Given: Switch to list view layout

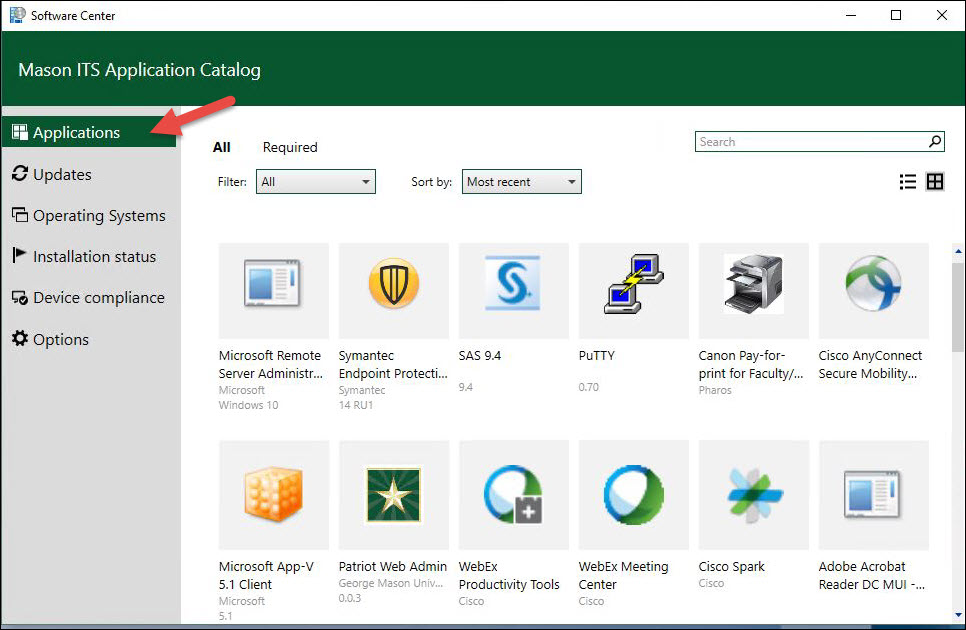Looking at the screenshot, I should [908, 182].
